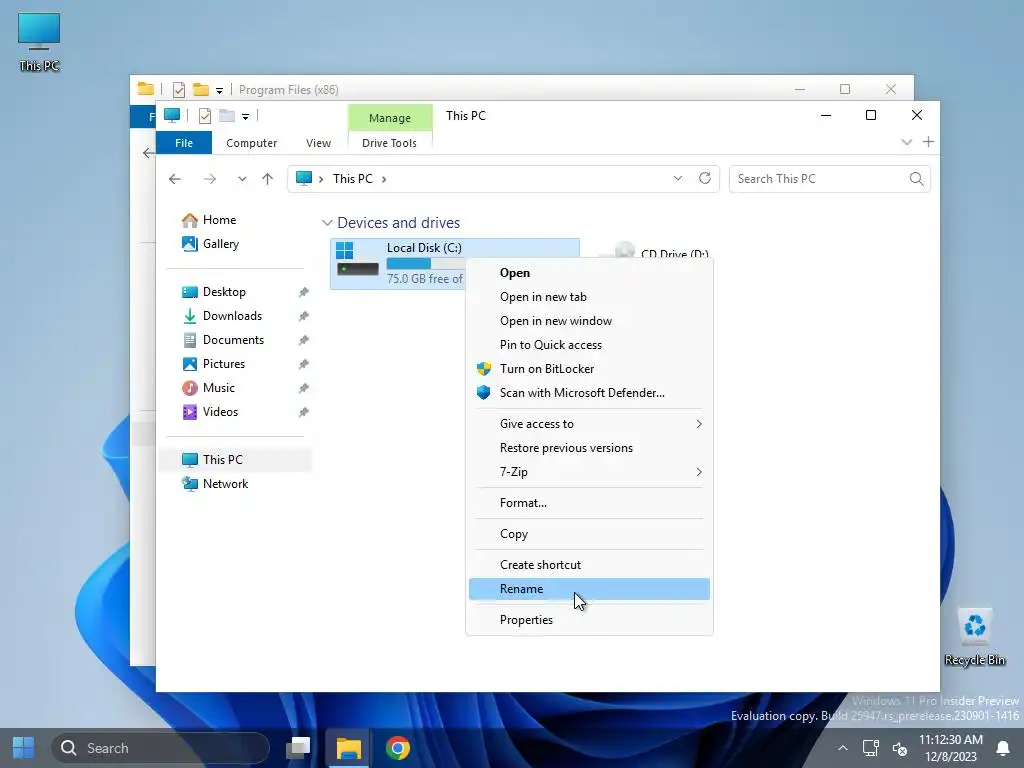The width and height of the screenshot is (1024, 768).
Task: Open Task View from the taskbar
Action: point(298,748)
